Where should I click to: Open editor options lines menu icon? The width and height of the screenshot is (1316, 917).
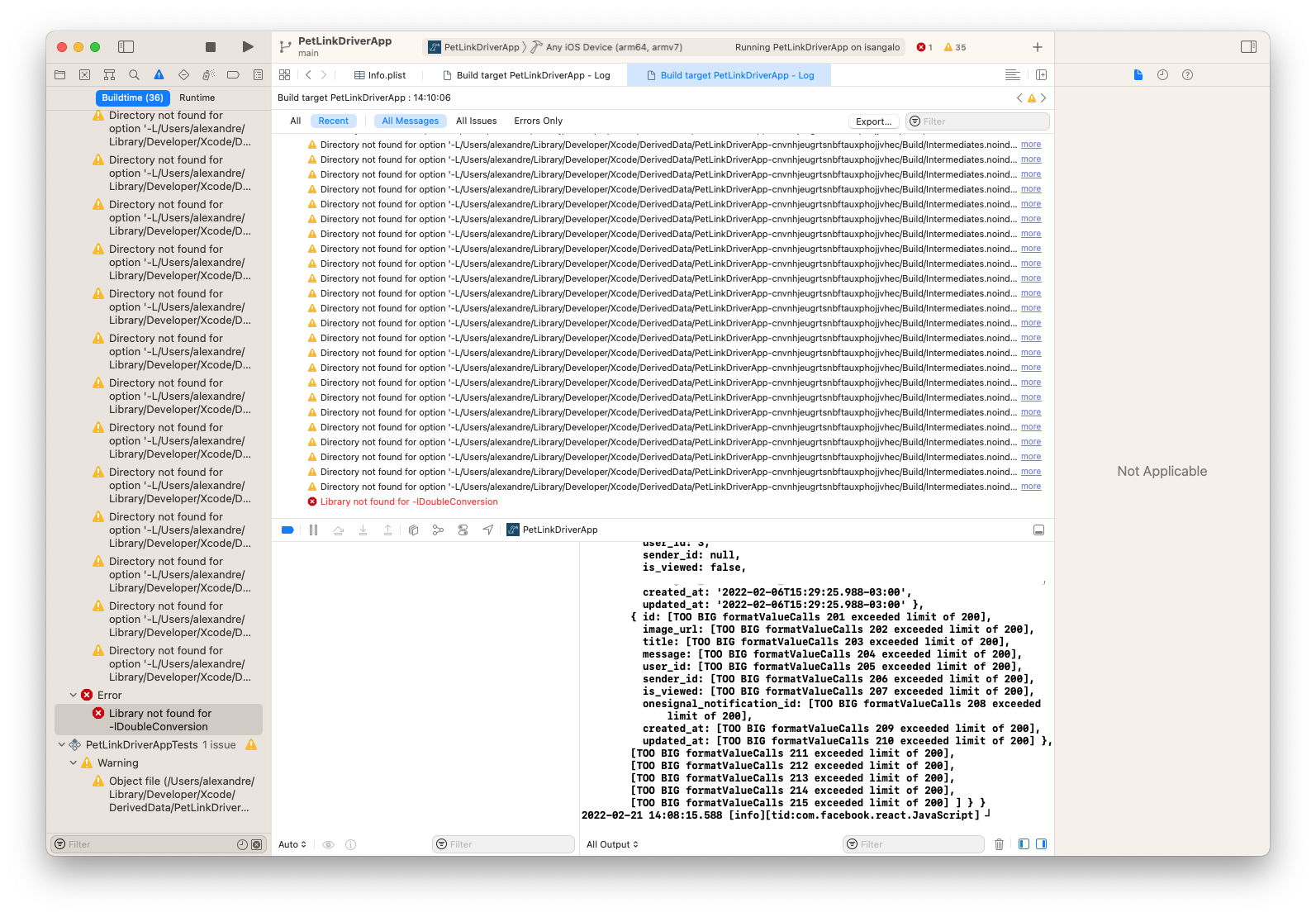1013,75
